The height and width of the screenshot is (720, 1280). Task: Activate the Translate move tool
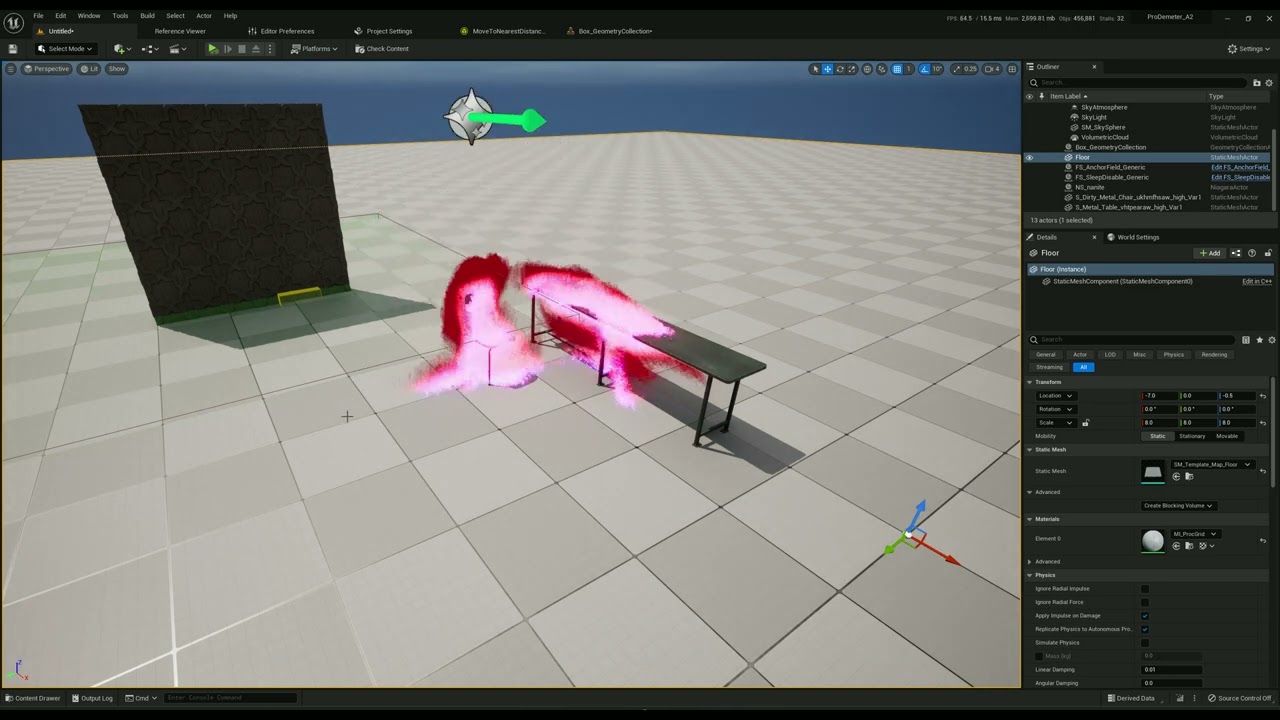(x=827, y=69)
